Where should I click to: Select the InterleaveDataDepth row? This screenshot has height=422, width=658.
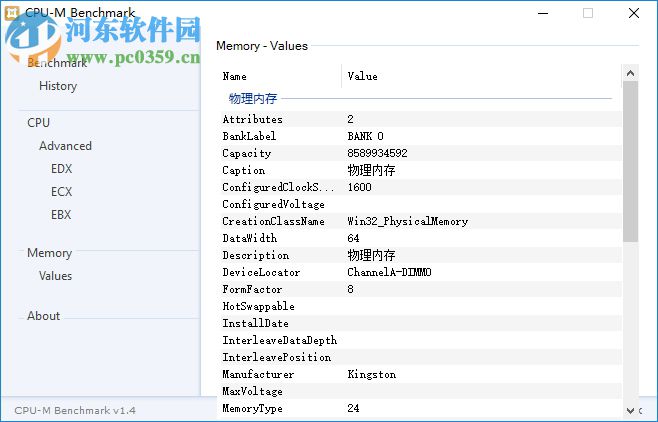(421, 340)
